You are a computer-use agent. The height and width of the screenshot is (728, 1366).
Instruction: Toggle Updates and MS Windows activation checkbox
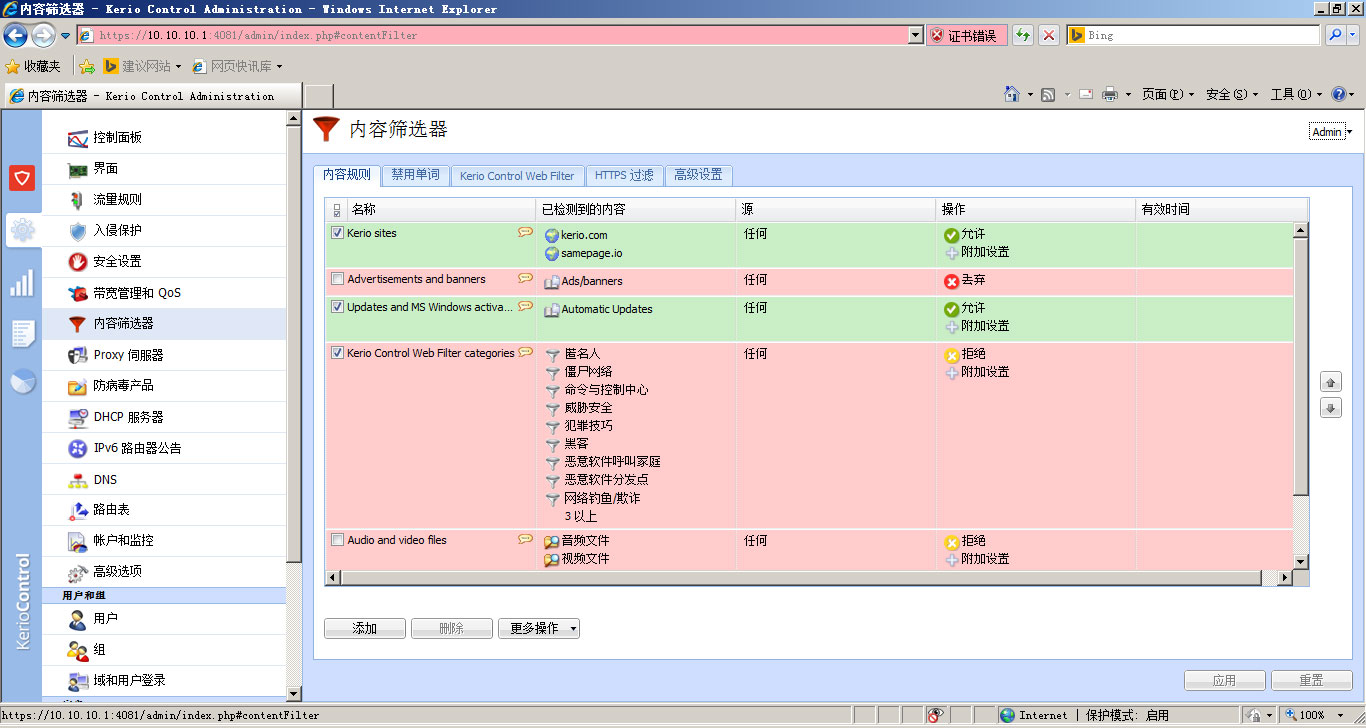[338, 307]
